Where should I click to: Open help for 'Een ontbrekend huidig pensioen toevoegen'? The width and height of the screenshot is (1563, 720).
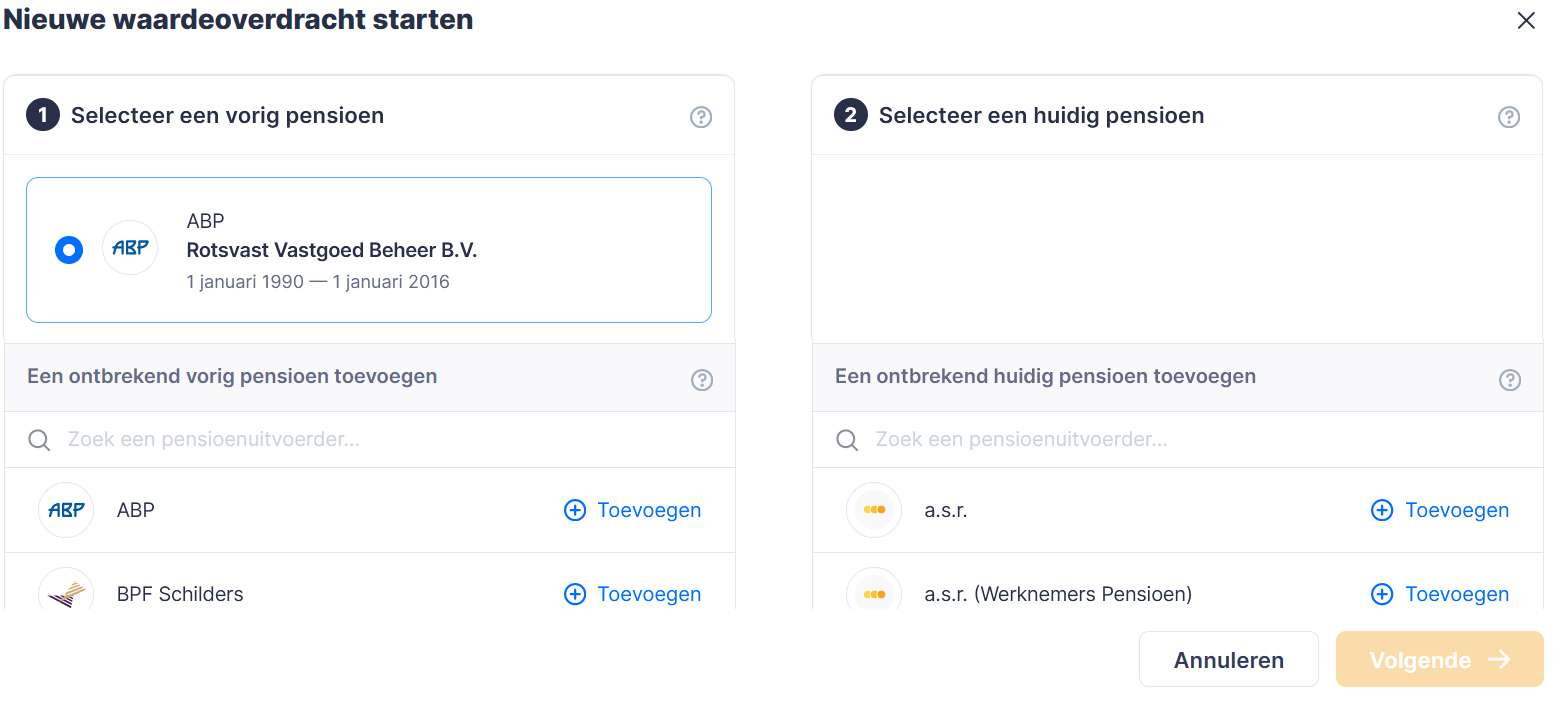[1509, 380]
